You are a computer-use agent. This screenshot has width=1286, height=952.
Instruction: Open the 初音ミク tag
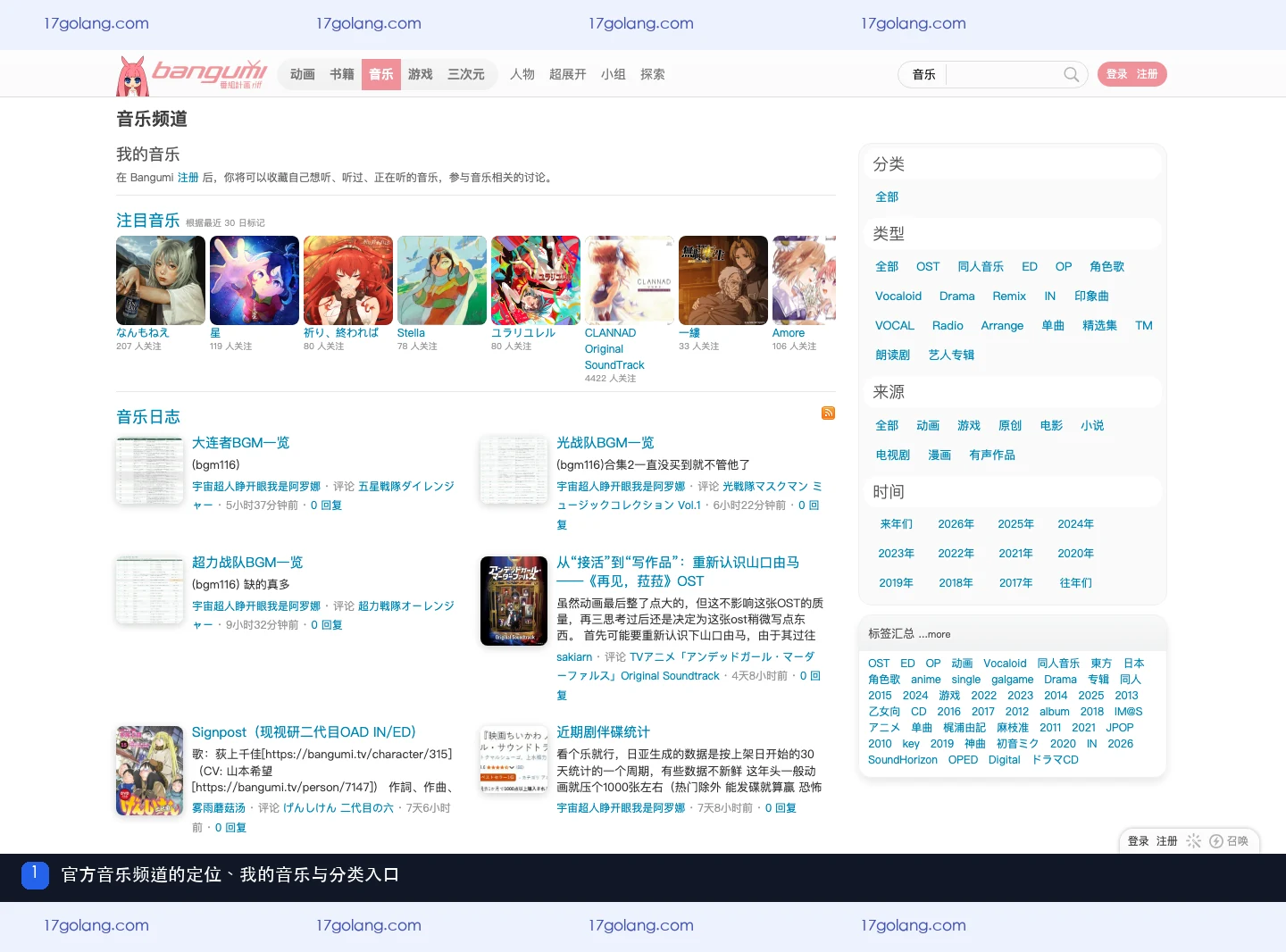coord(1018,743)
